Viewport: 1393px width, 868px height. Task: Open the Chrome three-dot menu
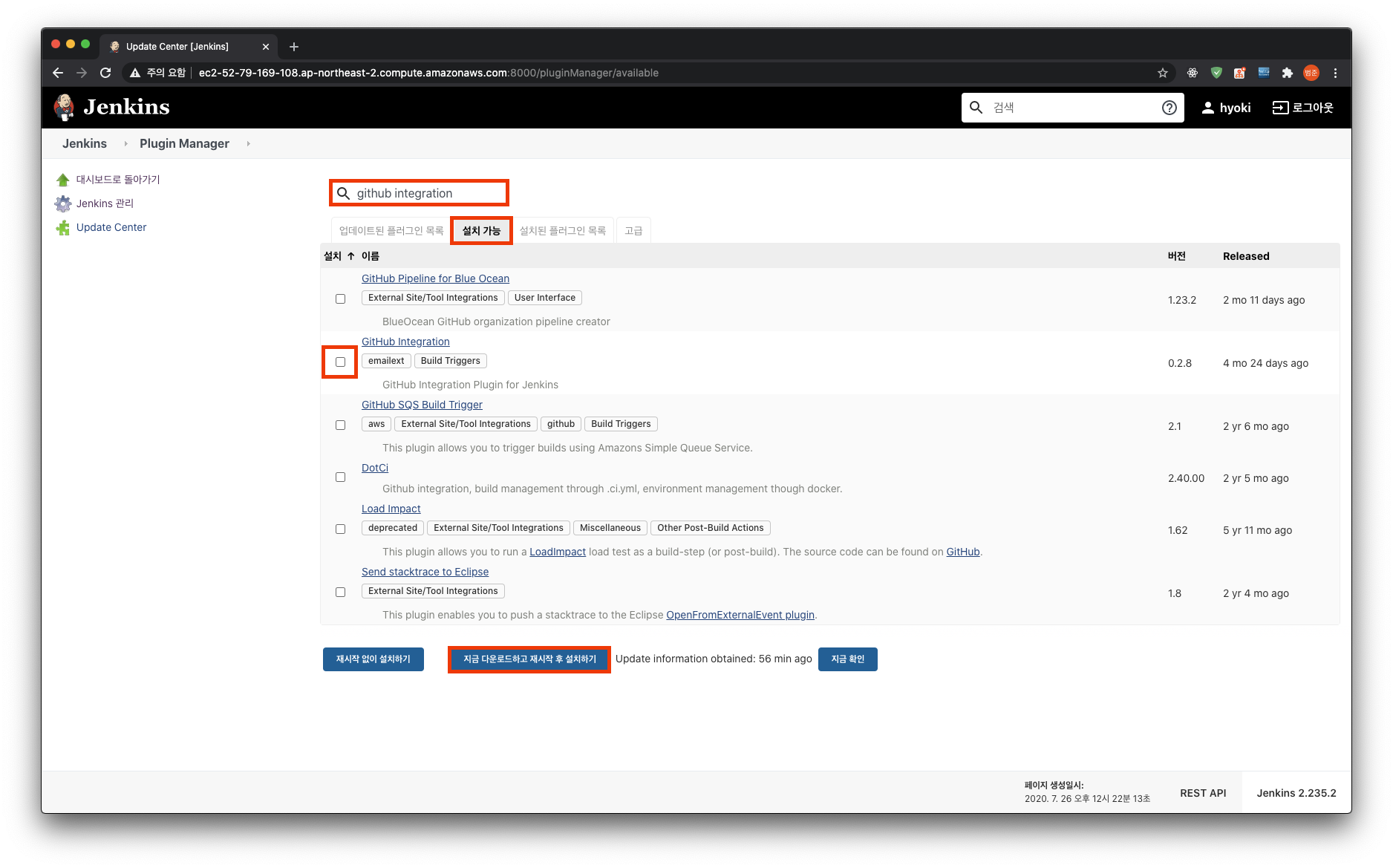coord(1335,73)
